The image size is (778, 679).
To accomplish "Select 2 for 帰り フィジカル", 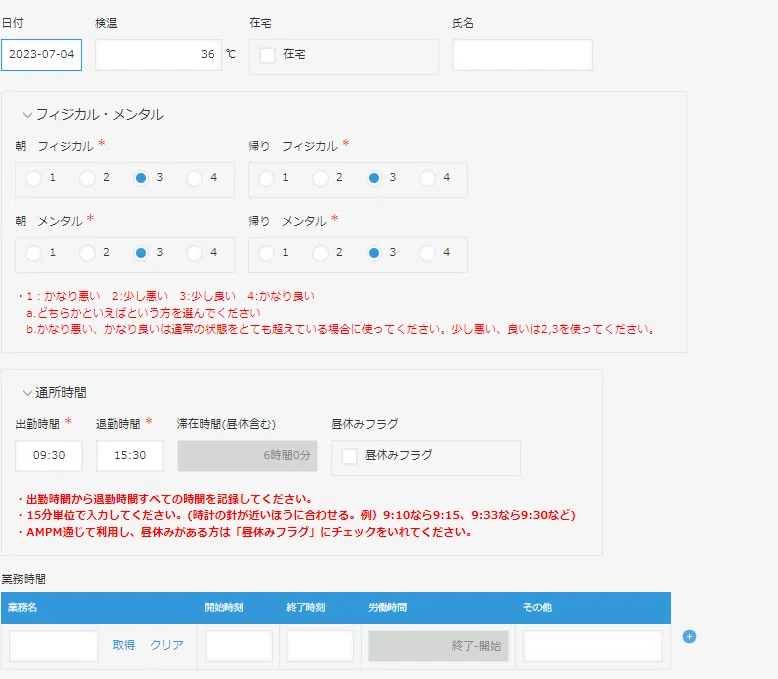I will point(320,178).
